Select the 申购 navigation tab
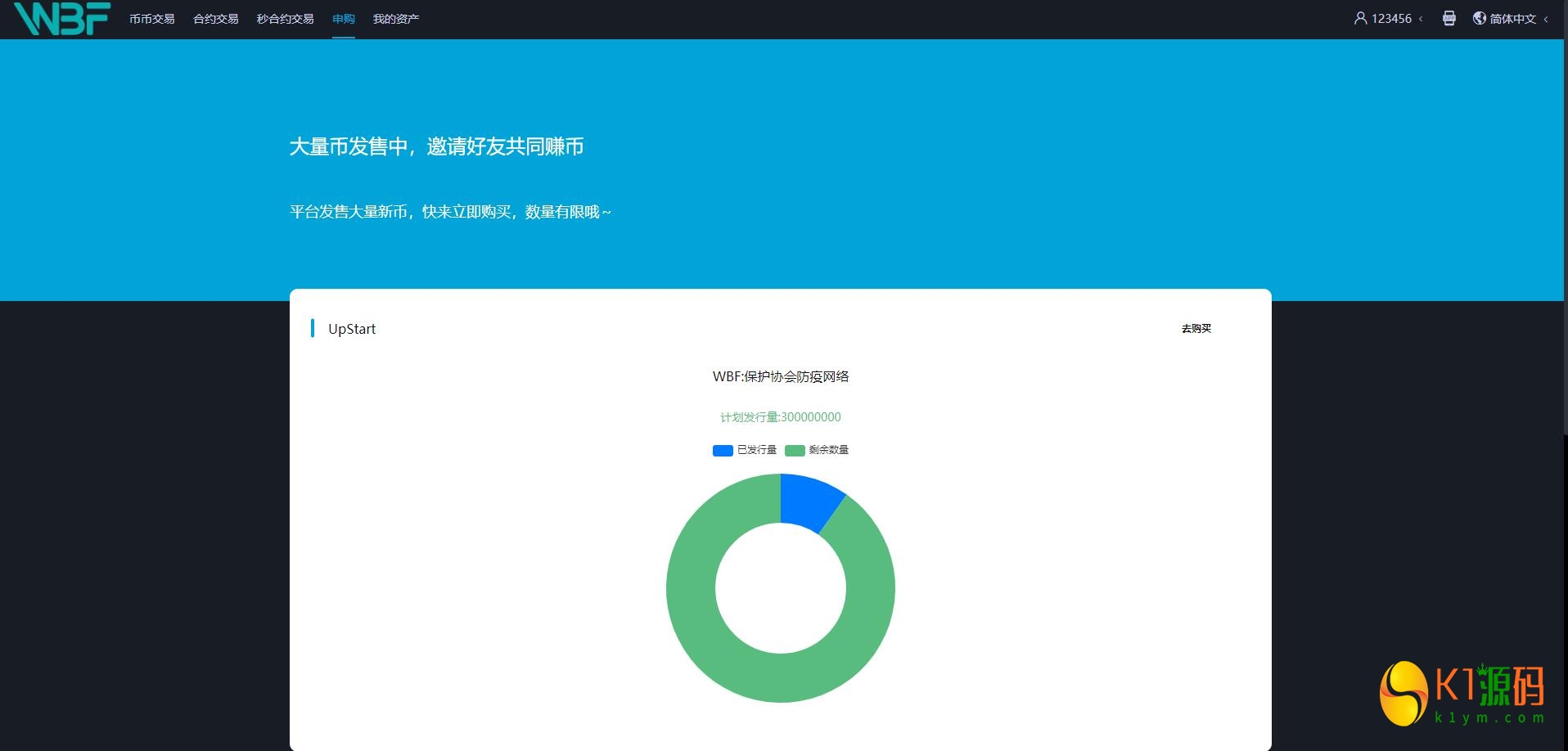Viewport: 1568px width, 751px height. [x=344, y=19]
